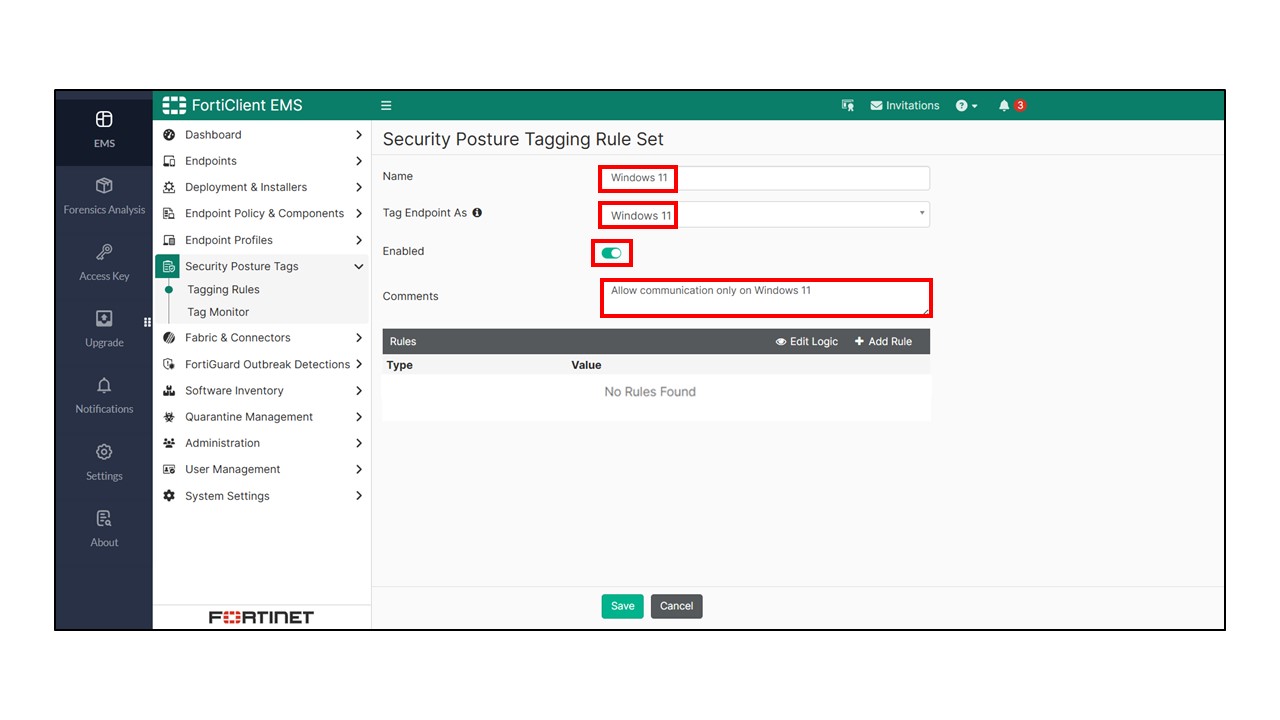1280x720 pixels.
Task: Open Invitations envelope in header
Action: 905,105
